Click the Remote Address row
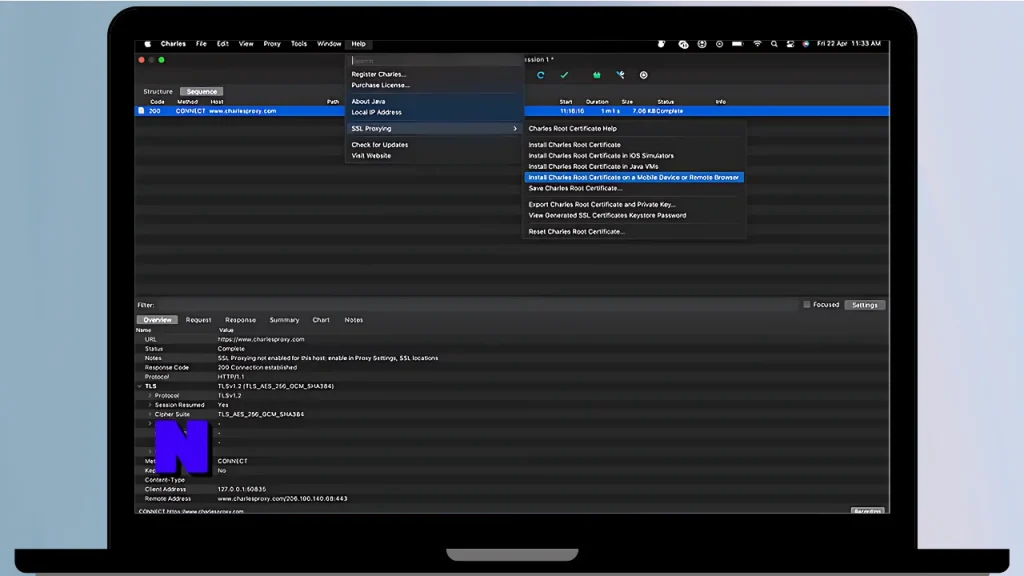This screenshot has height=576, width=1024. 512,498
